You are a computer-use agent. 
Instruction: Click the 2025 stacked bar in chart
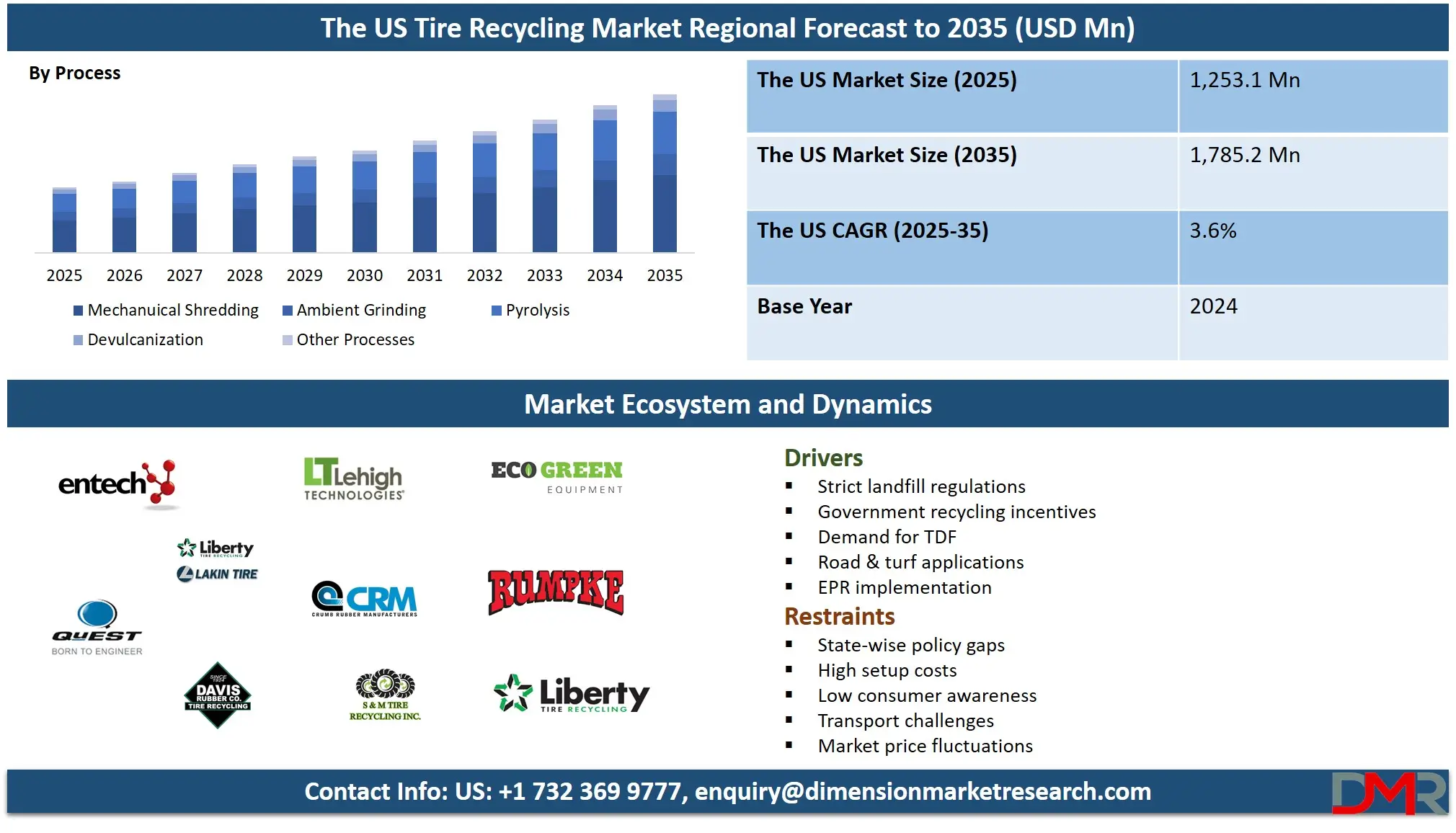[64, 220]
